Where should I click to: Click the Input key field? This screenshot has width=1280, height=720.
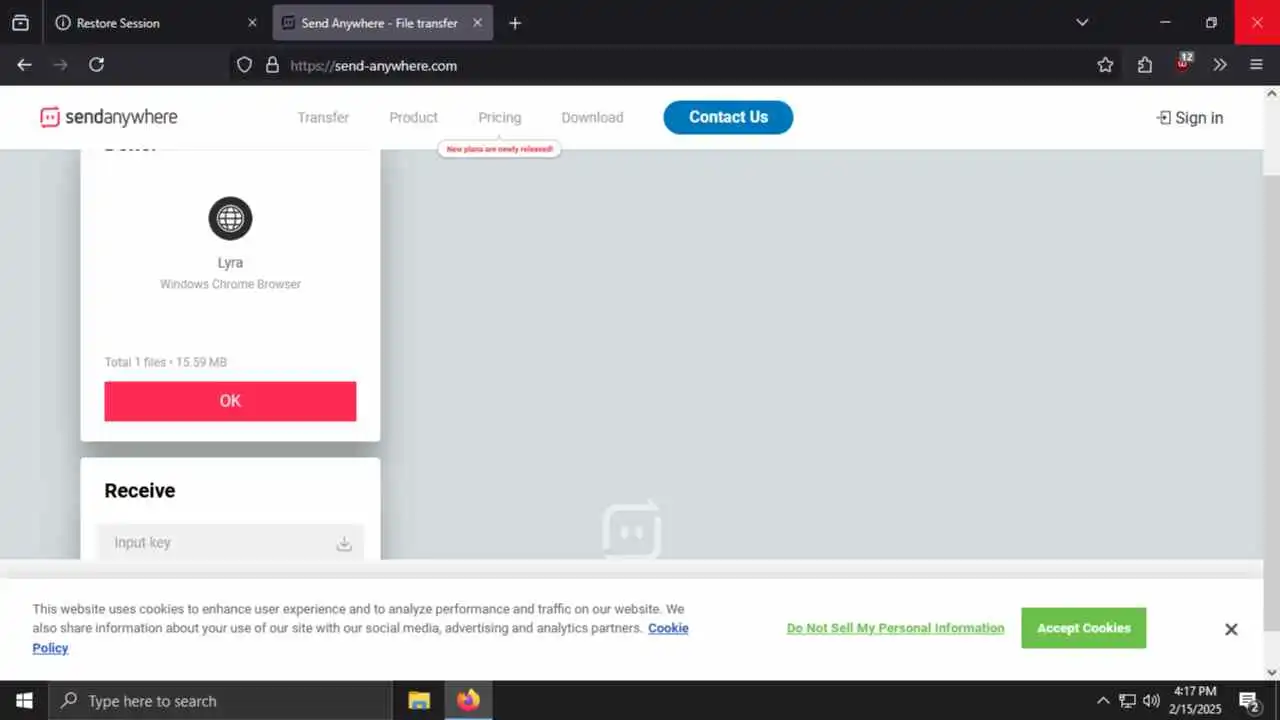click(230, 543)
